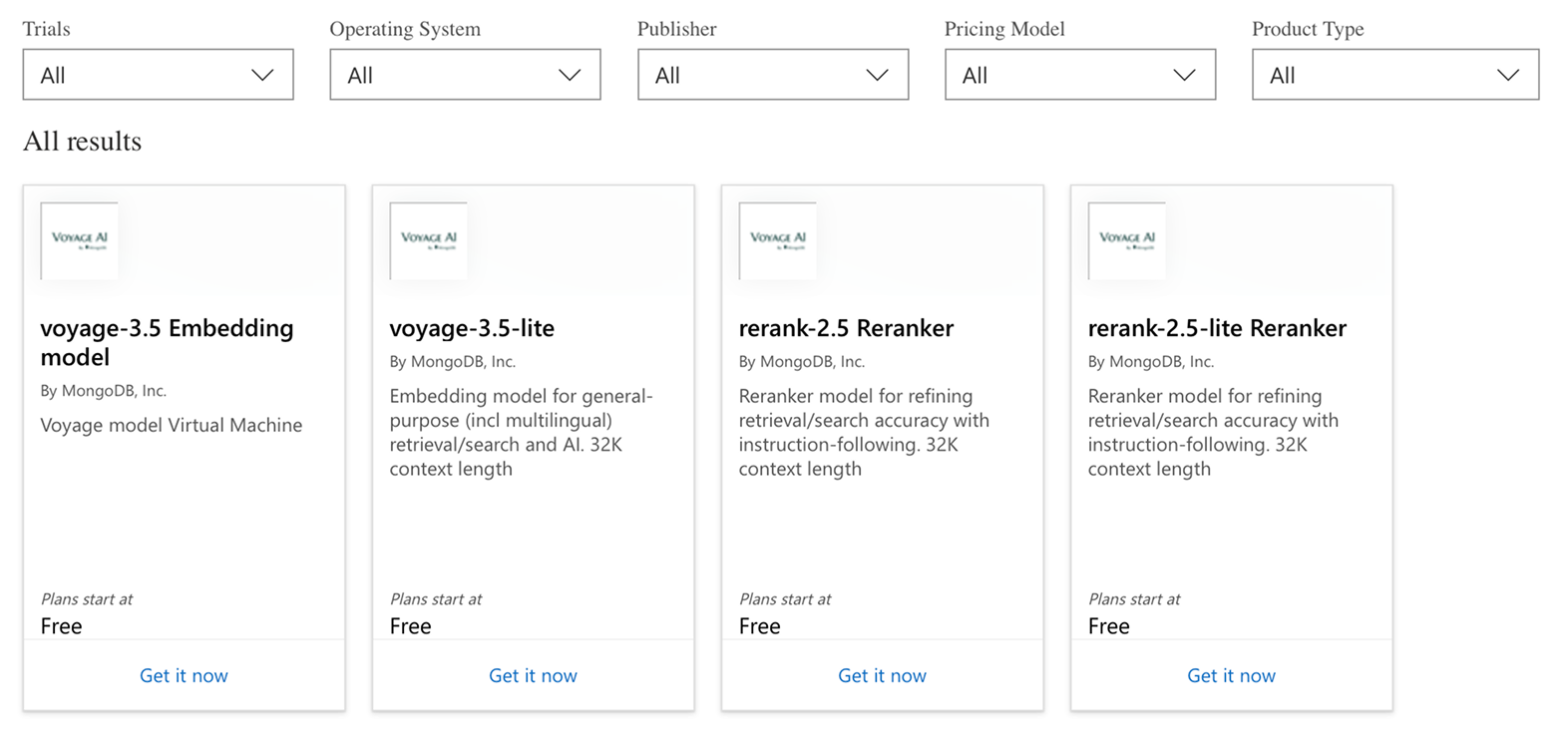Click the rerank-2.5-lite card description text
Viewport: 1568px width, 742px height.
(1213, 432)
